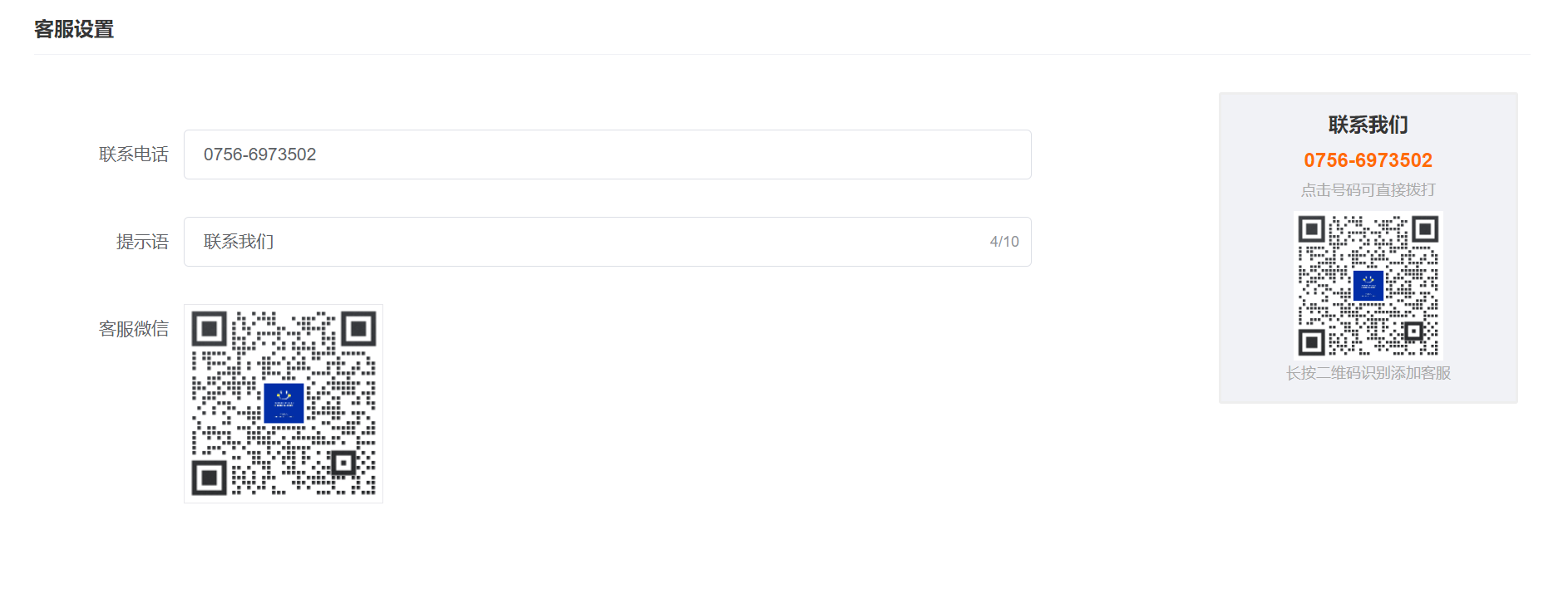Viewport: 1568px width, 589px height.
Task: Click the 提示语 field label
Action: (x=142, y=242)
